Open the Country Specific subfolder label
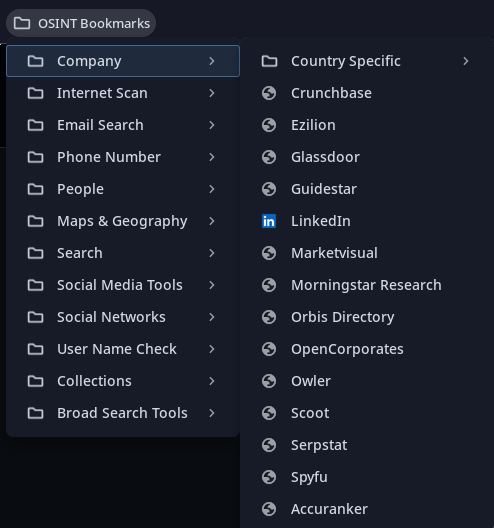Screen dimensions: 494x528 (x=346, y=61)
